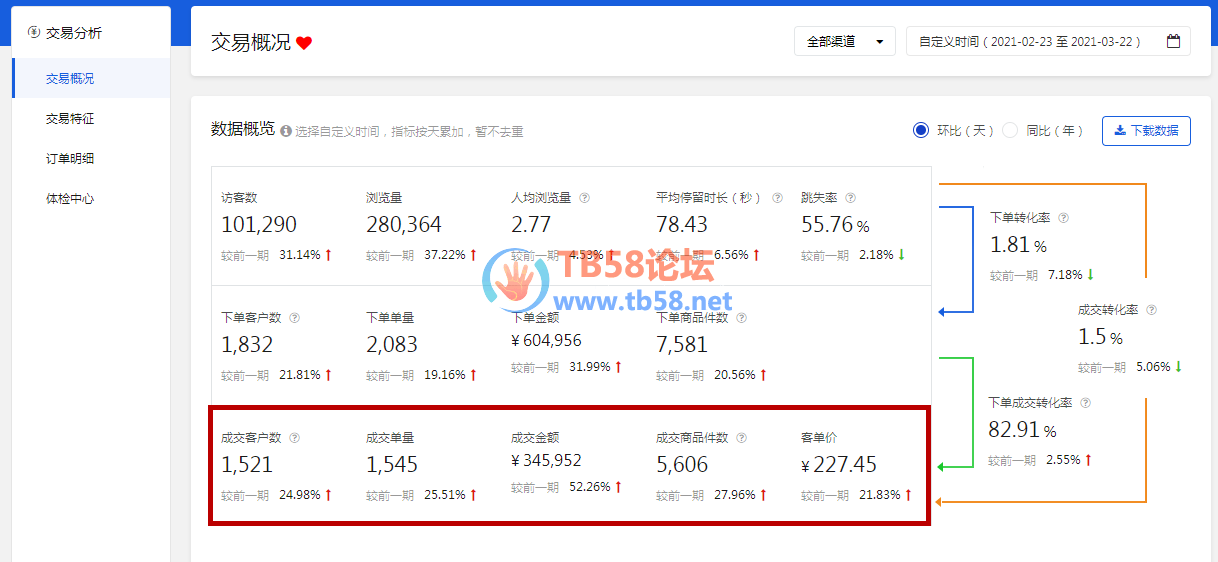The image size is (1218, 562).
Task: Open the custom date range picker
Action: pyautogui.click(x=1040, y=42)
